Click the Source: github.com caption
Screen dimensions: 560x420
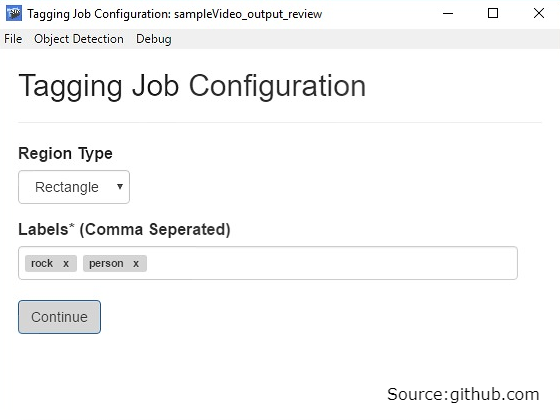coord(463,394)
